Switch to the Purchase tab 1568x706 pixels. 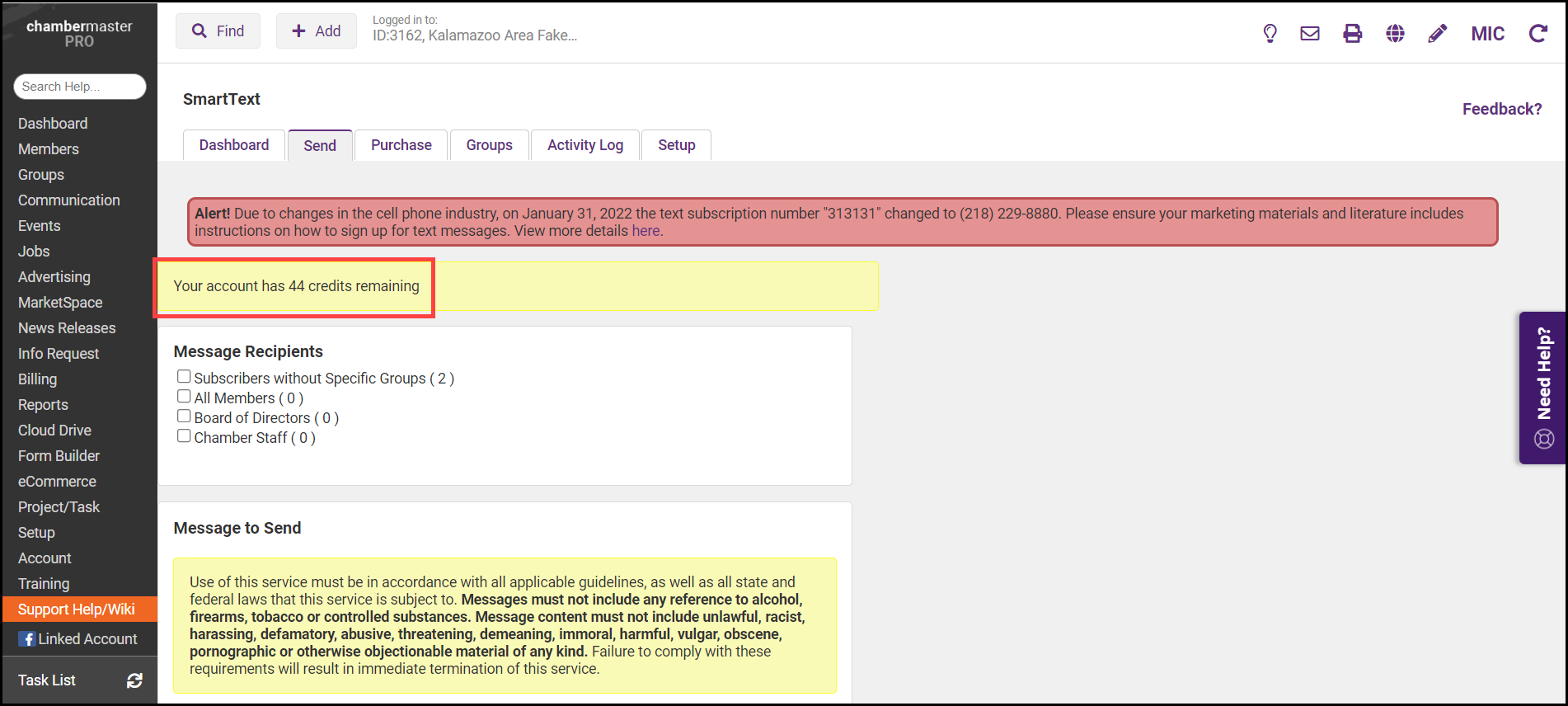coord(401,145)
